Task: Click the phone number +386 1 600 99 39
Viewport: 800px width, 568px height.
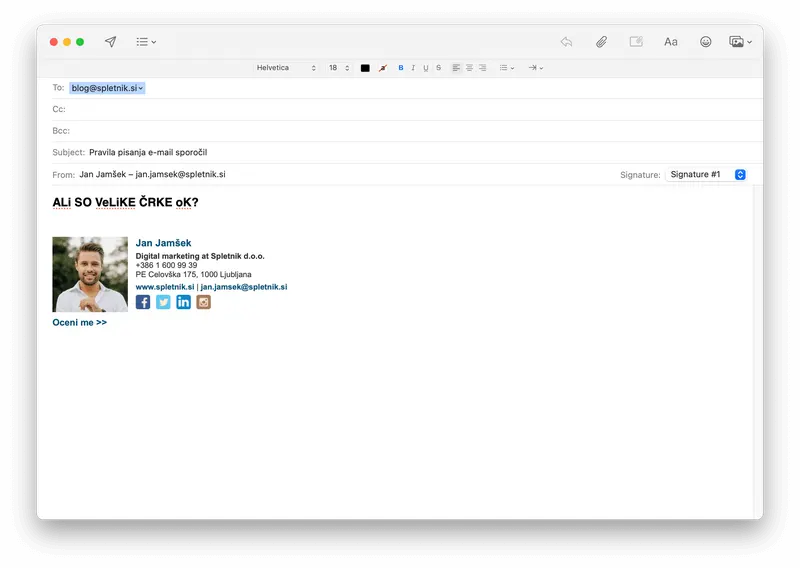Action: (166, 265)
